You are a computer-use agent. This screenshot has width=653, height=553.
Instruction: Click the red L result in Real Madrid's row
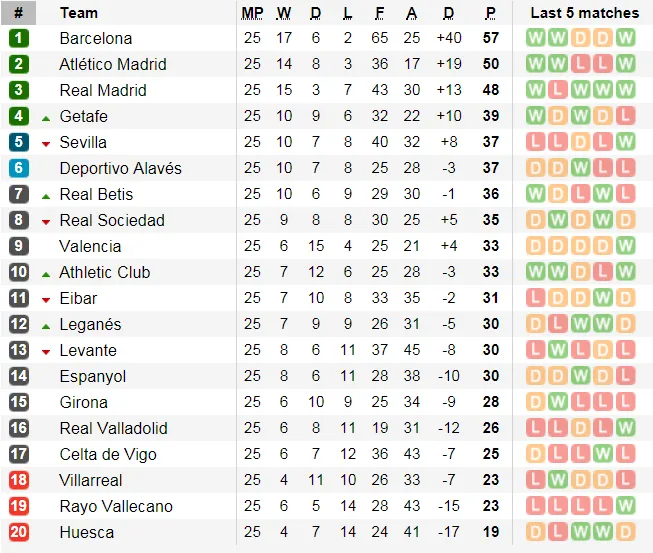[x=557, y=90]
